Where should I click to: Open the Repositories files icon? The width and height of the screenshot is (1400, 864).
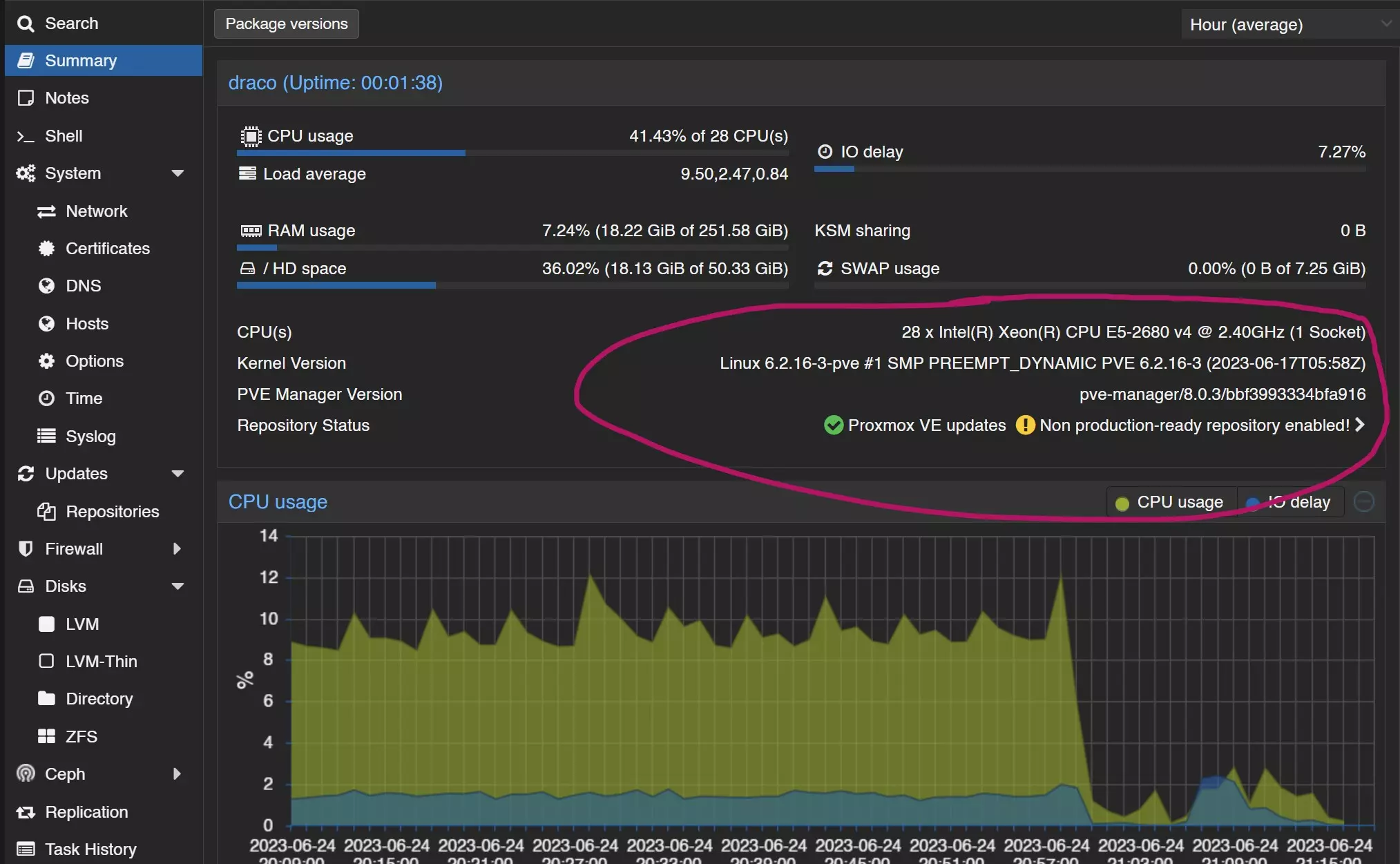[46, 511]
